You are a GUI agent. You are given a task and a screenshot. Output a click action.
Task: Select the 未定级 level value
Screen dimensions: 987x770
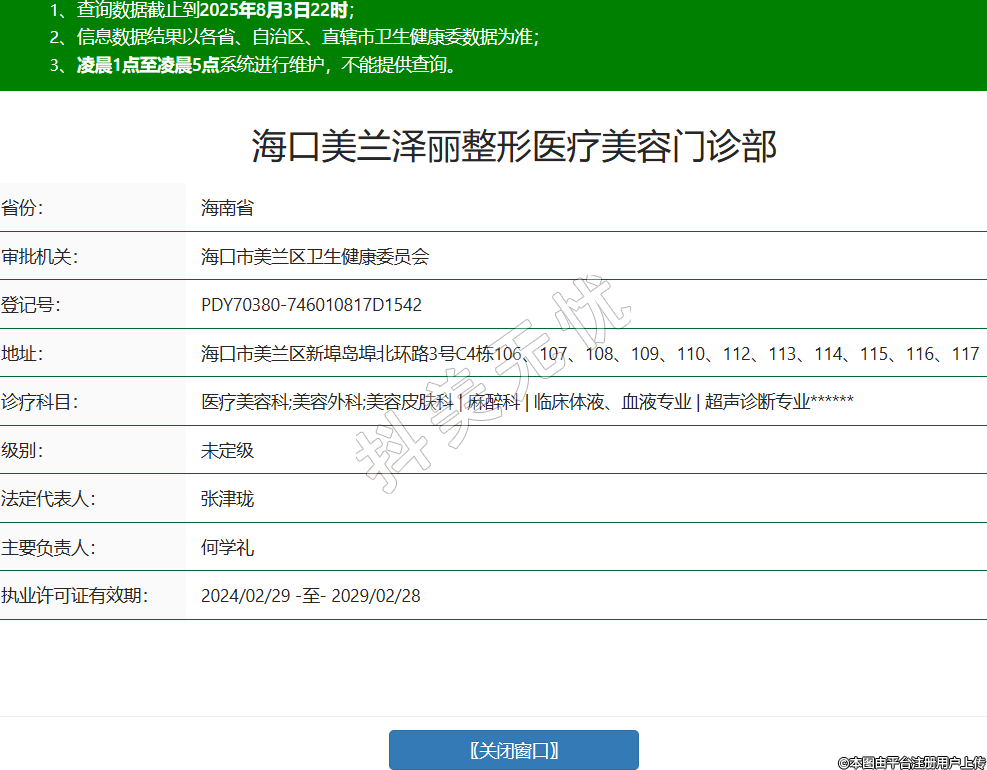pyautogui.click(x=227, y=450)
